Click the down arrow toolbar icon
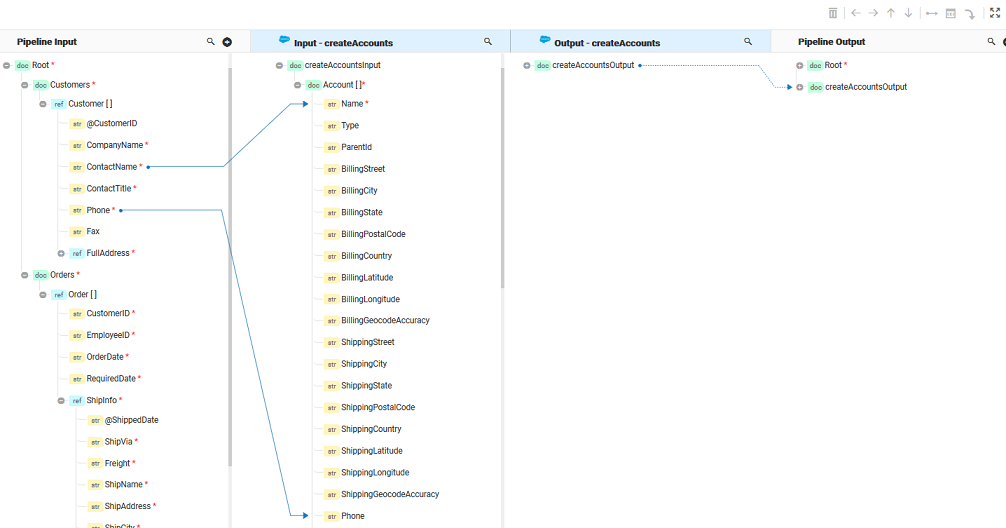 coord(908,13)
